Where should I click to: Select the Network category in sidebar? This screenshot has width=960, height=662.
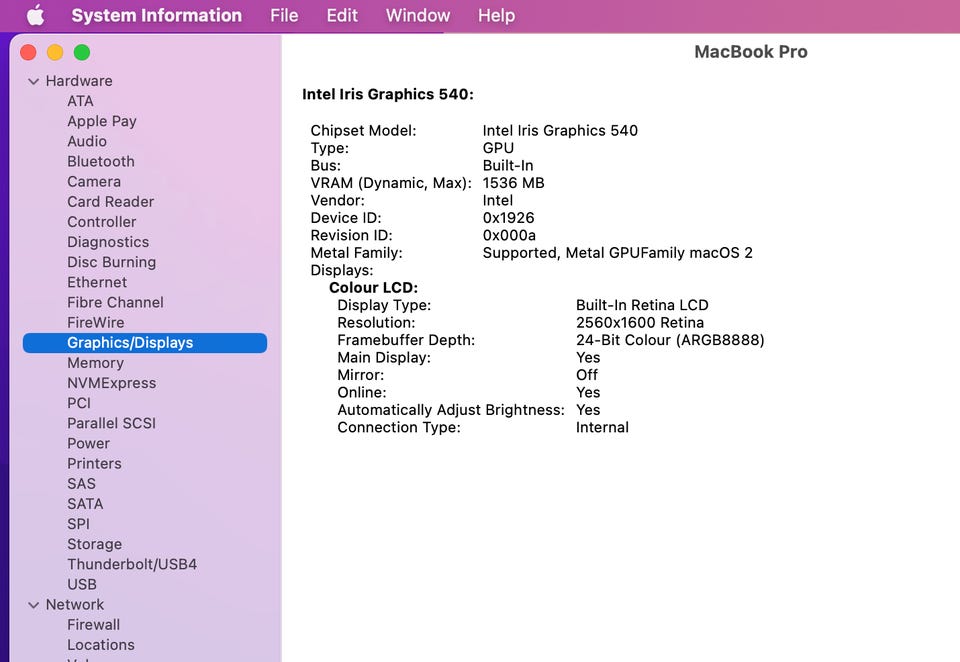75,605
